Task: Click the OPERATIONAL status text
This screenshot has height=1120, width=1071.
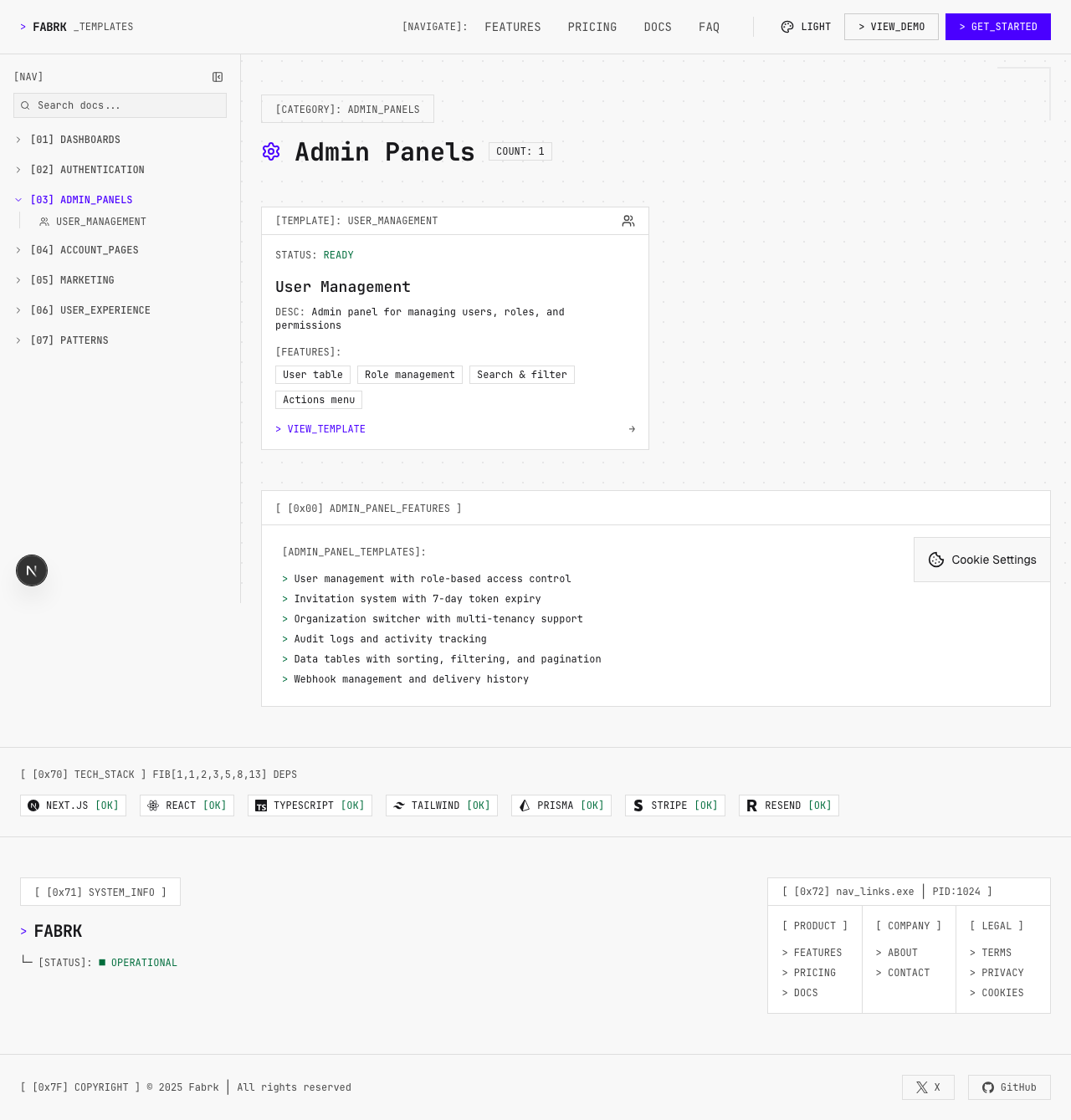Action: (144, 963)
